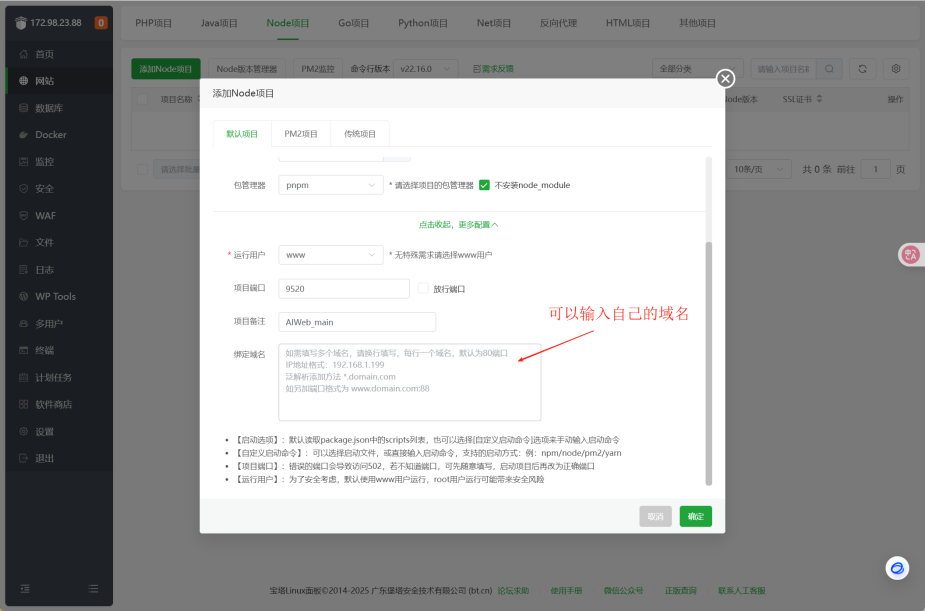Screen dimensions: 925x611
Task: Open the 运行用户 www dropdown
Action: pos(331,255)
